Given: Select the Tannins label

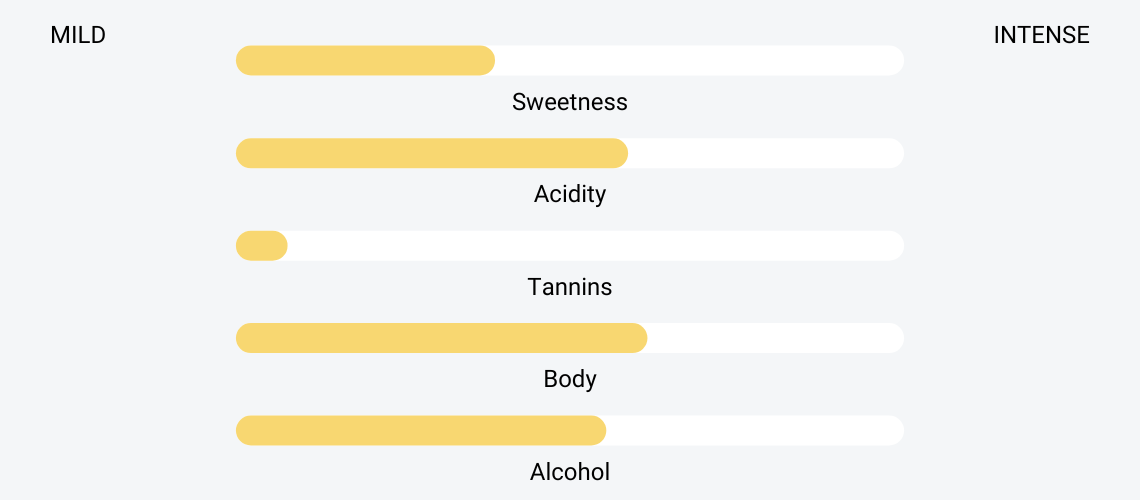Looking at the screenshot, I should [x=569, y=287].
